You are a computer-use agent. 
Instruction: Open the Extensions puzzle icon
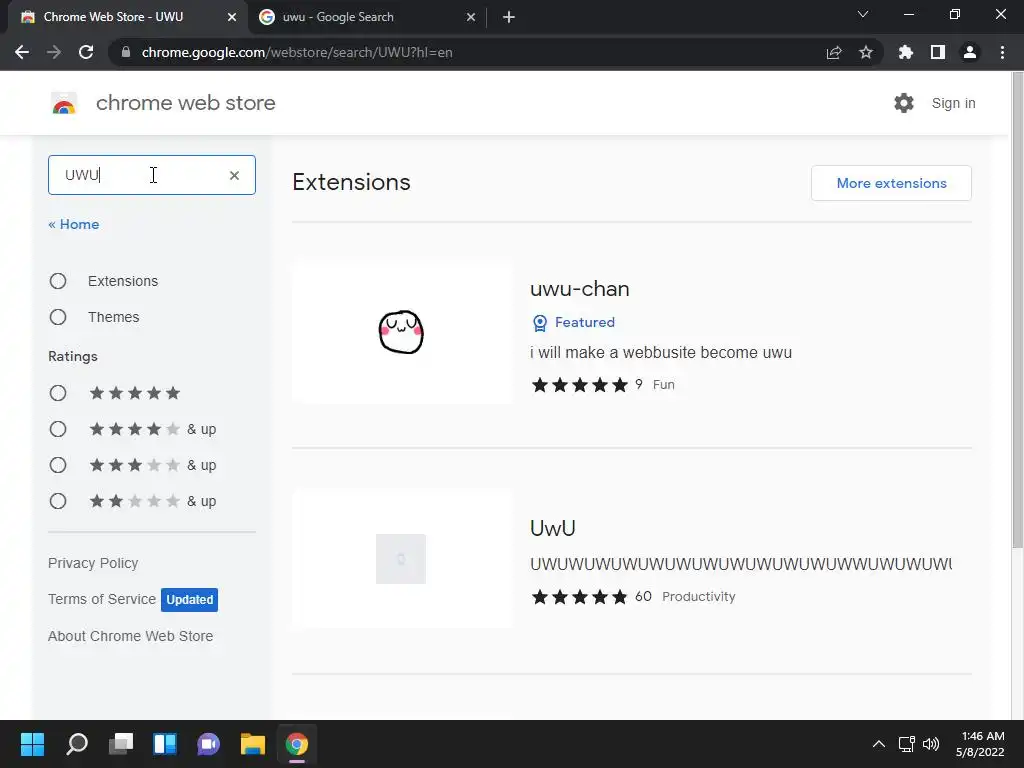[905, 52]
